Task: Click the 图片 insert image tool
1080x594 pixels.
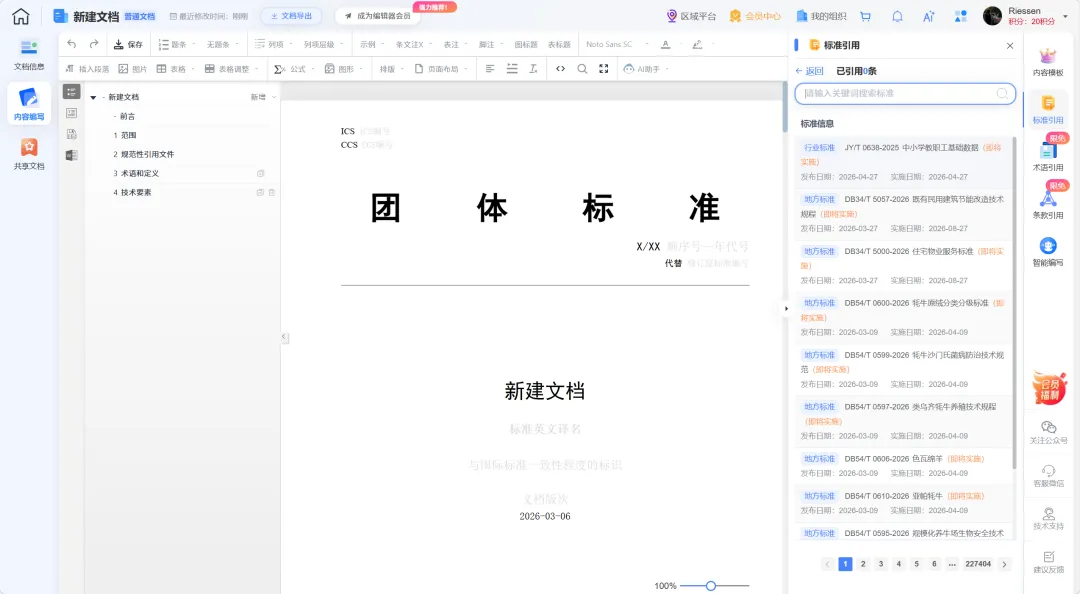Action: [x=133, y=69]
